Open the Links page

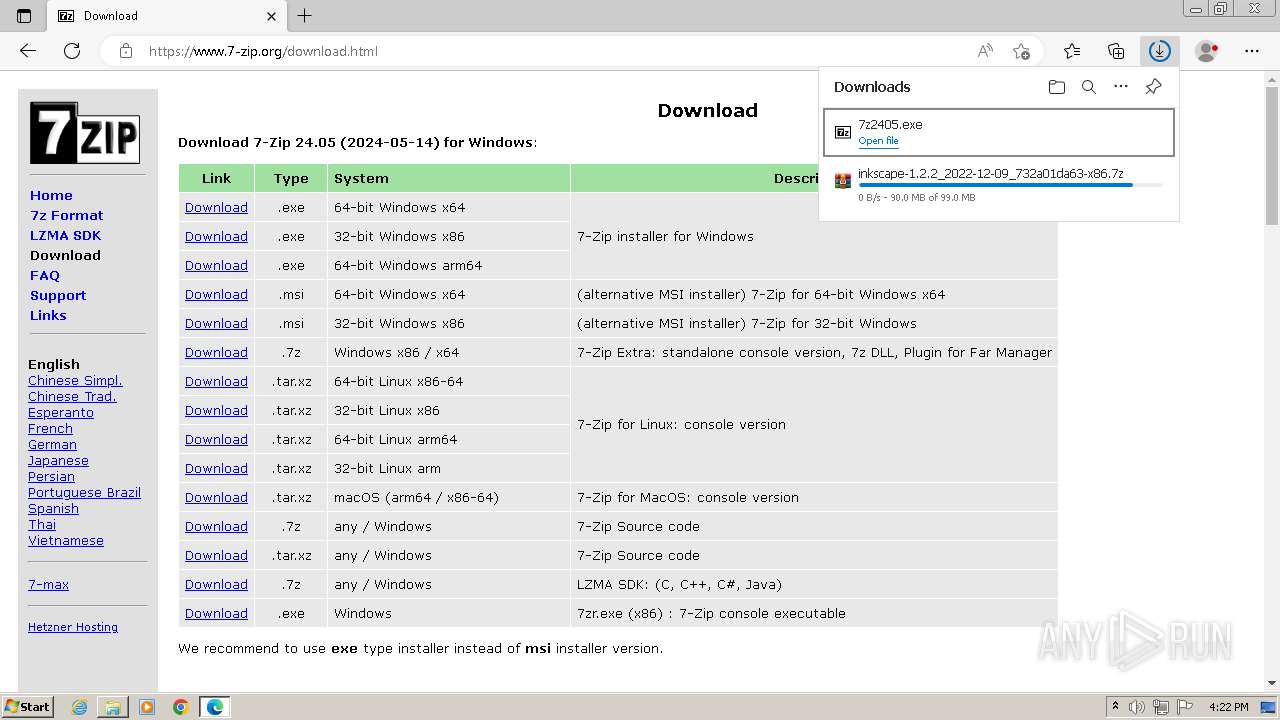pos(48,315)
